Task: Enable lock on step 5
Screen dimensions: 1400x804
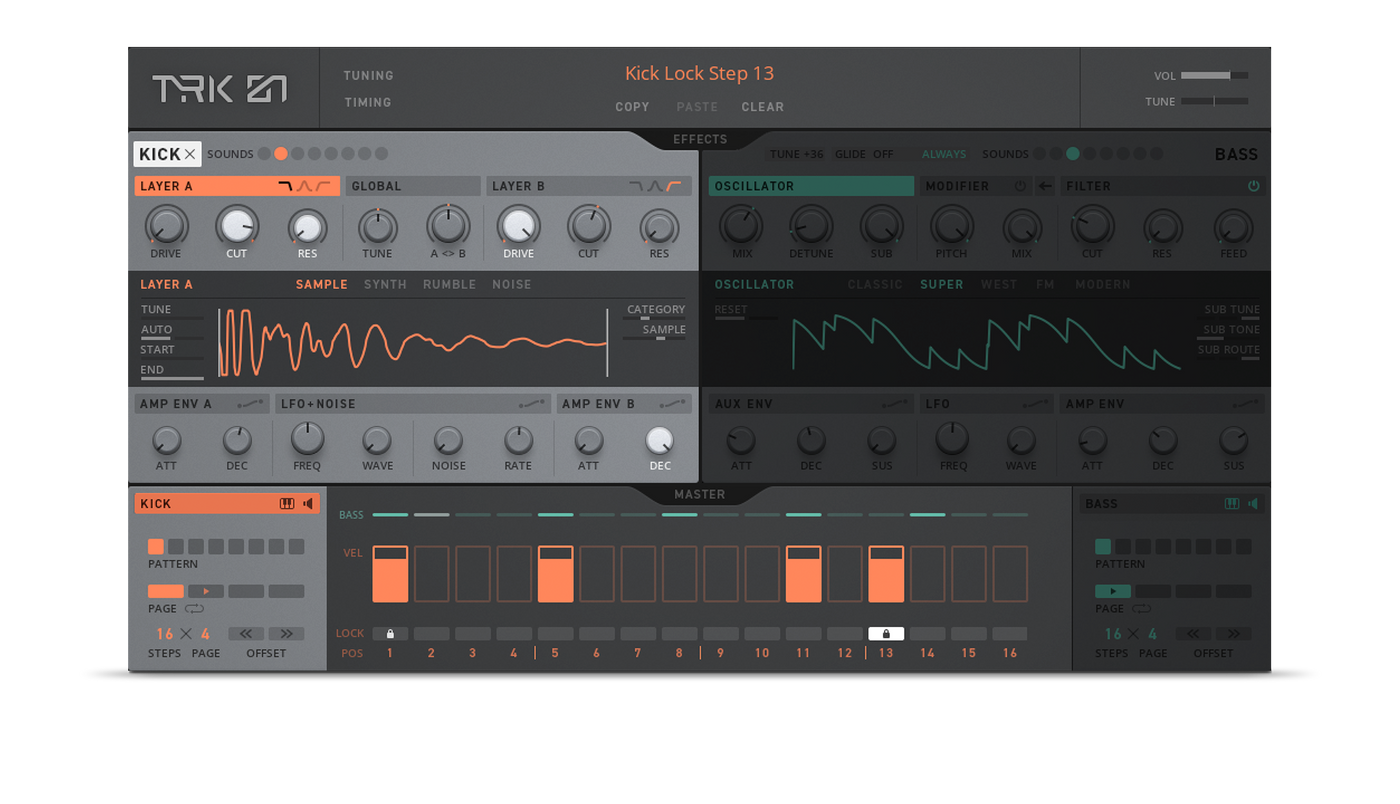Action: pyautogui.click(x=556, y=634)
